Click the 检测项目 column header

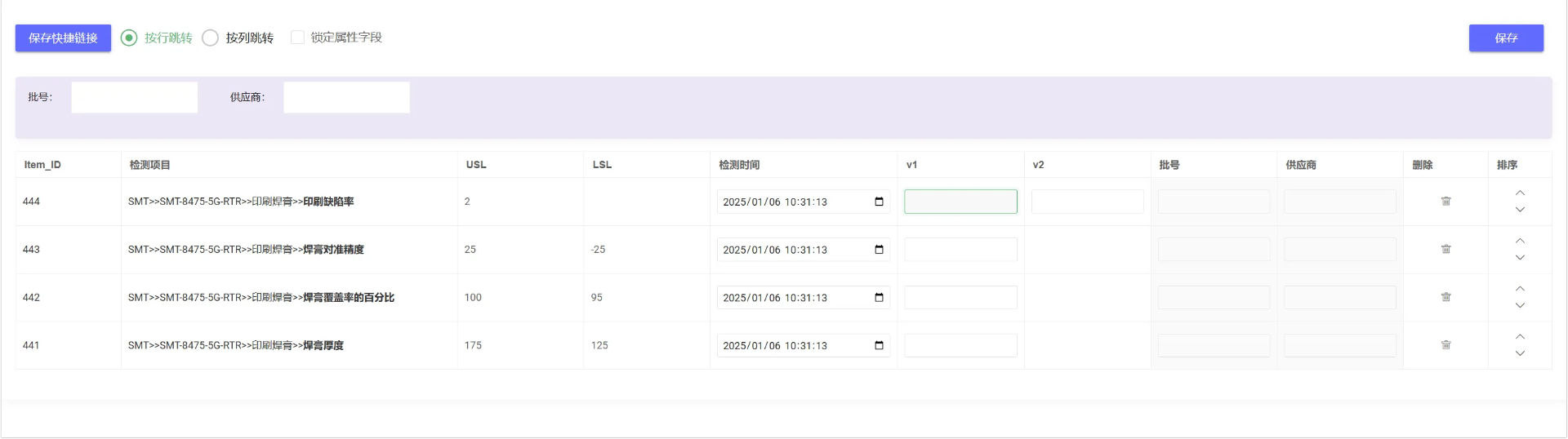(150, 165)
